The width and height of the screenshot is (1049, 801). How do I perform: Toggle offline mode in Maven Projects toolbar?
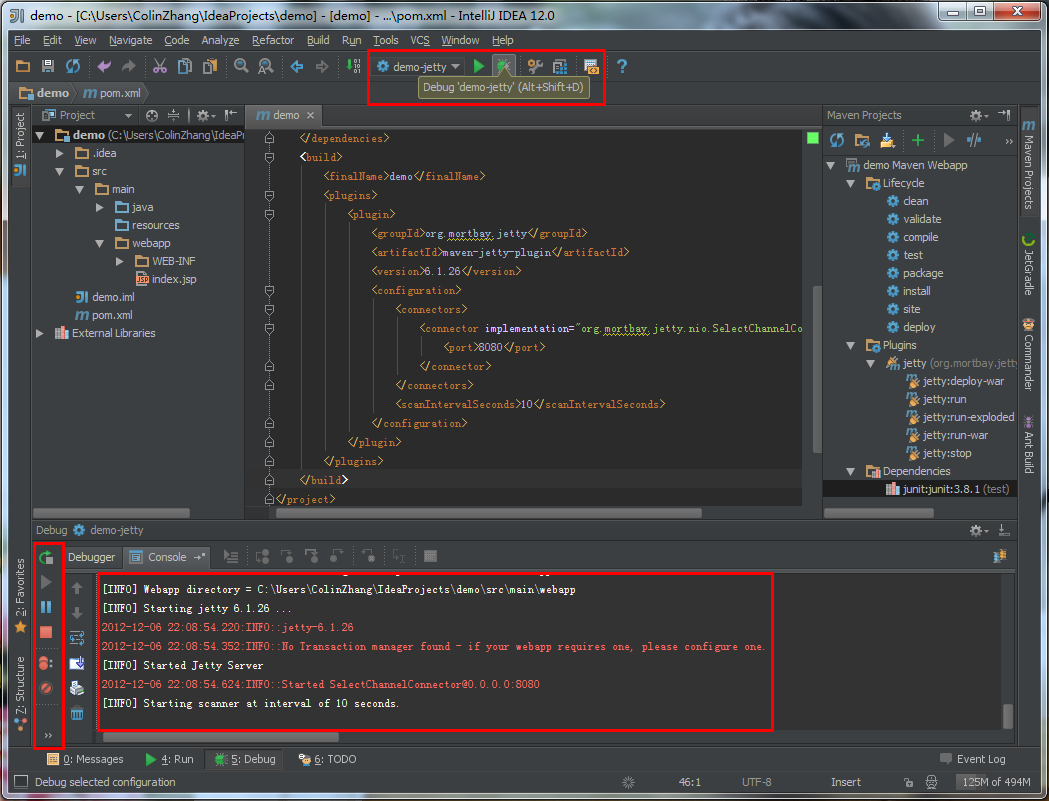pyautogui.click(x=973, y=140)
